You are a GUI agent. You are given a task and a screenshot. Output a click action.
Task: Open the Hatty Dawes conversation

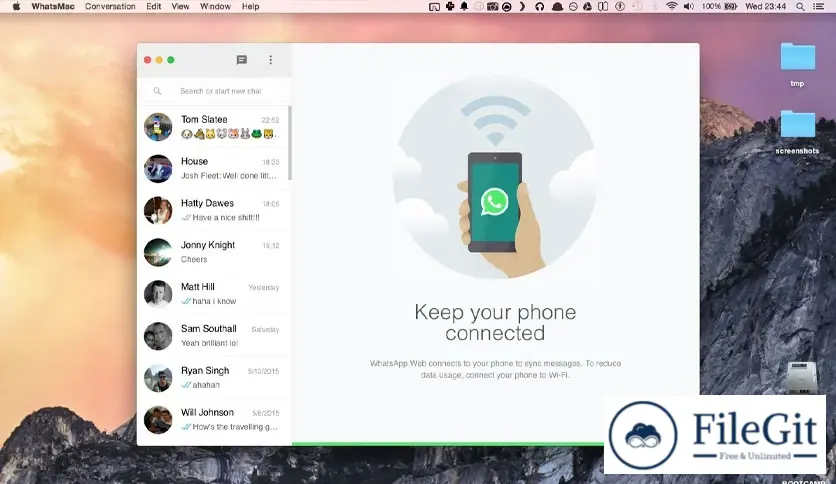pyautogui.click(x=214, y=211)
